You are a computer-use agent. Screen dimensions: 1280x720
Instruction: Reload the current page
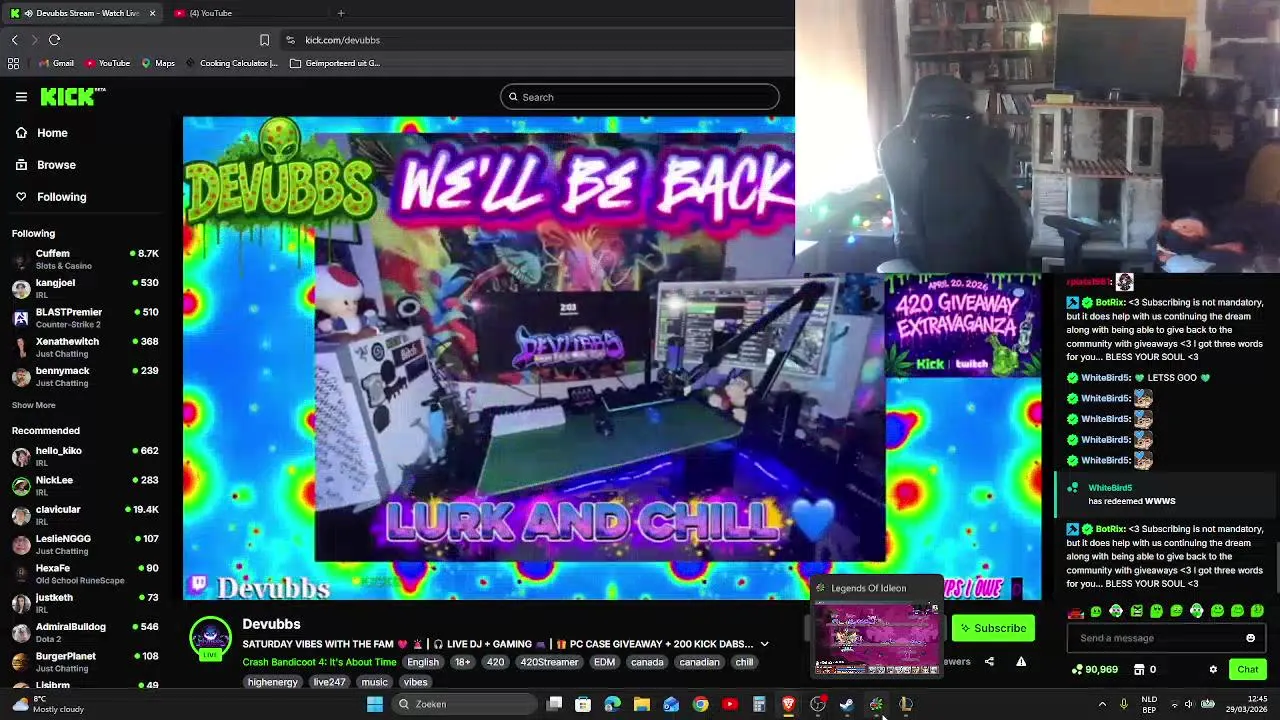pyautogui.click(x=54, y=40)
